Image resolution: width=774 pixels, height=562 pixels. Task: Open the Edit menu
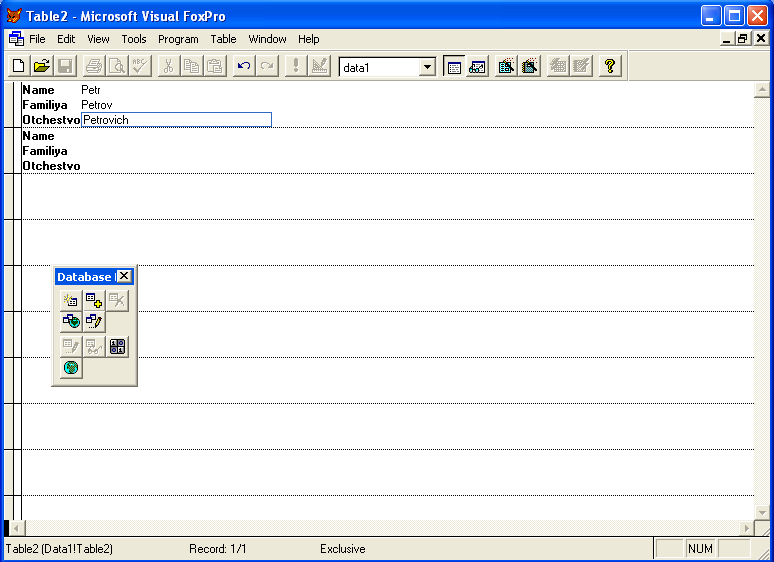66,39
